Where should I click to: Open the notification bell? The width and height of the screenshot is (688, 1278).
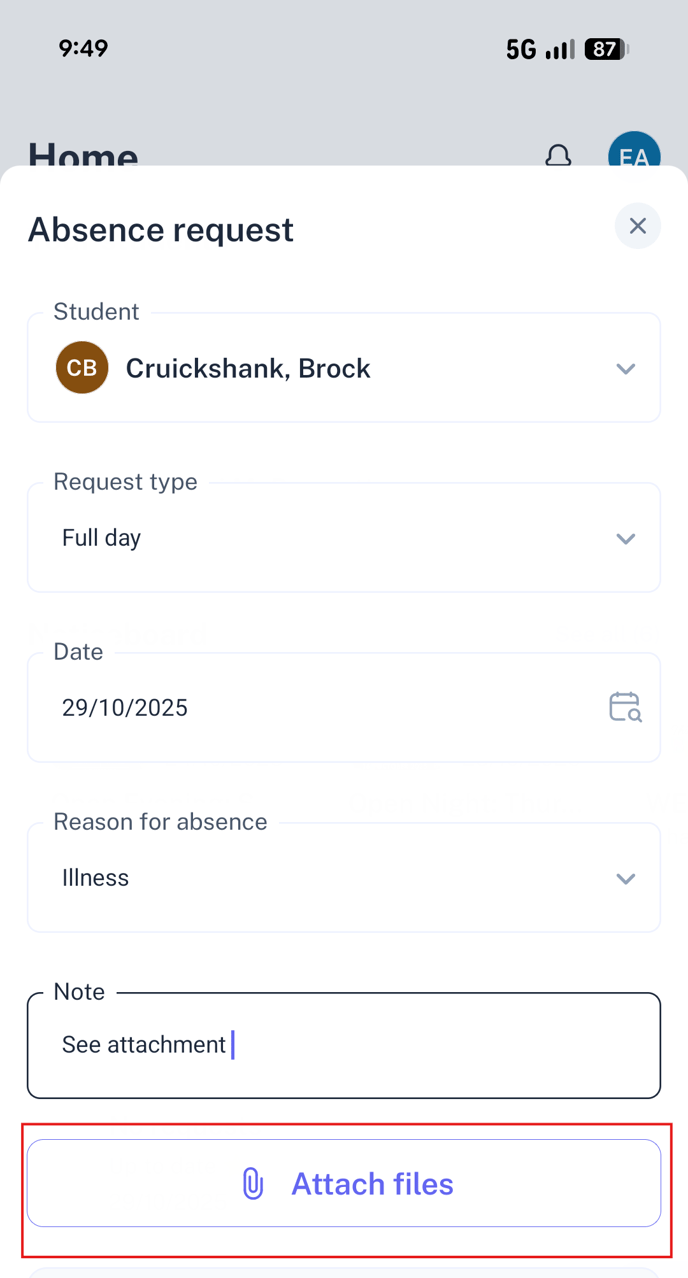[558, 157]
